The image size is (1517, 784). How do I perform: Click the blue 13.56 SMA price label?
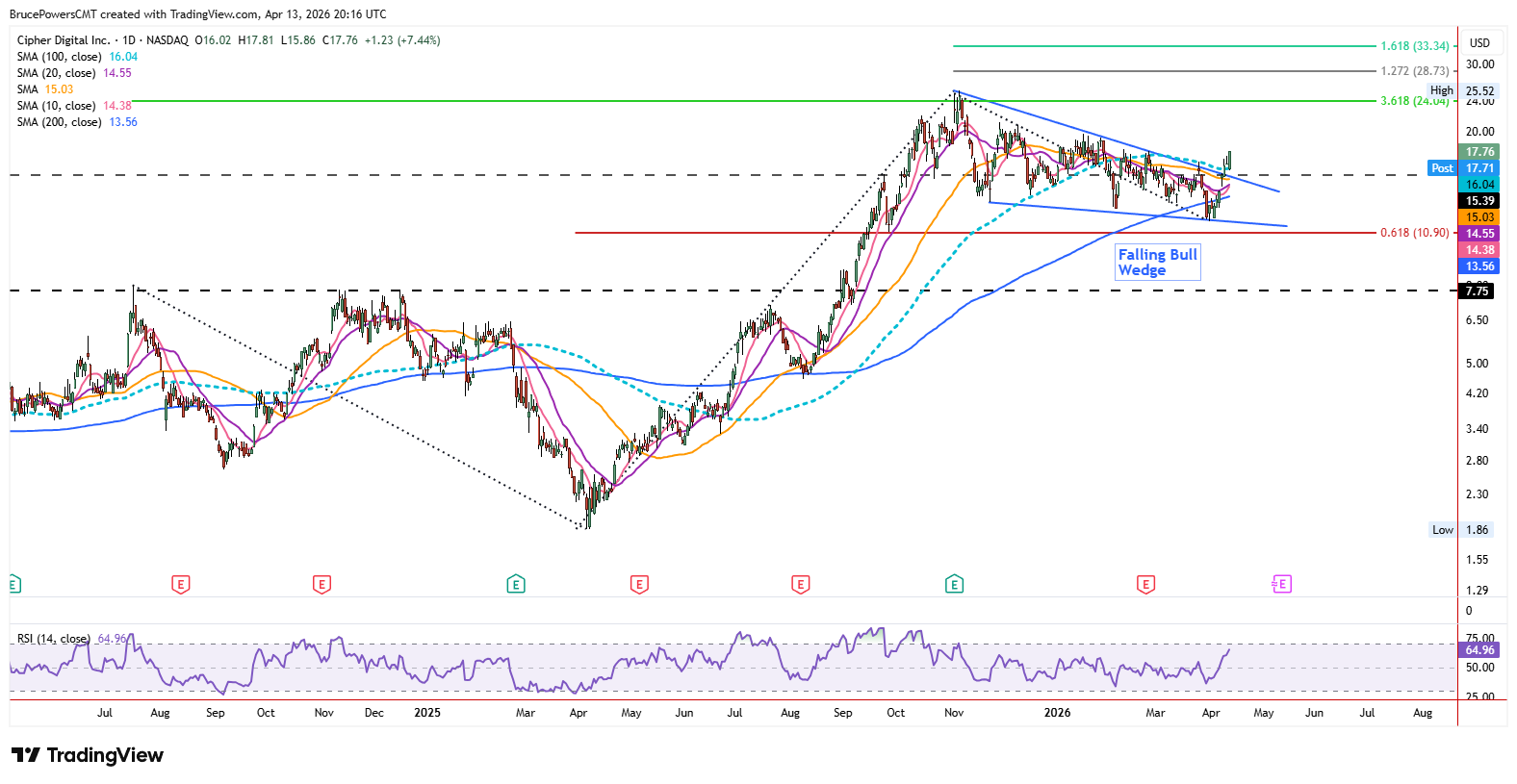coord(1480,266)
